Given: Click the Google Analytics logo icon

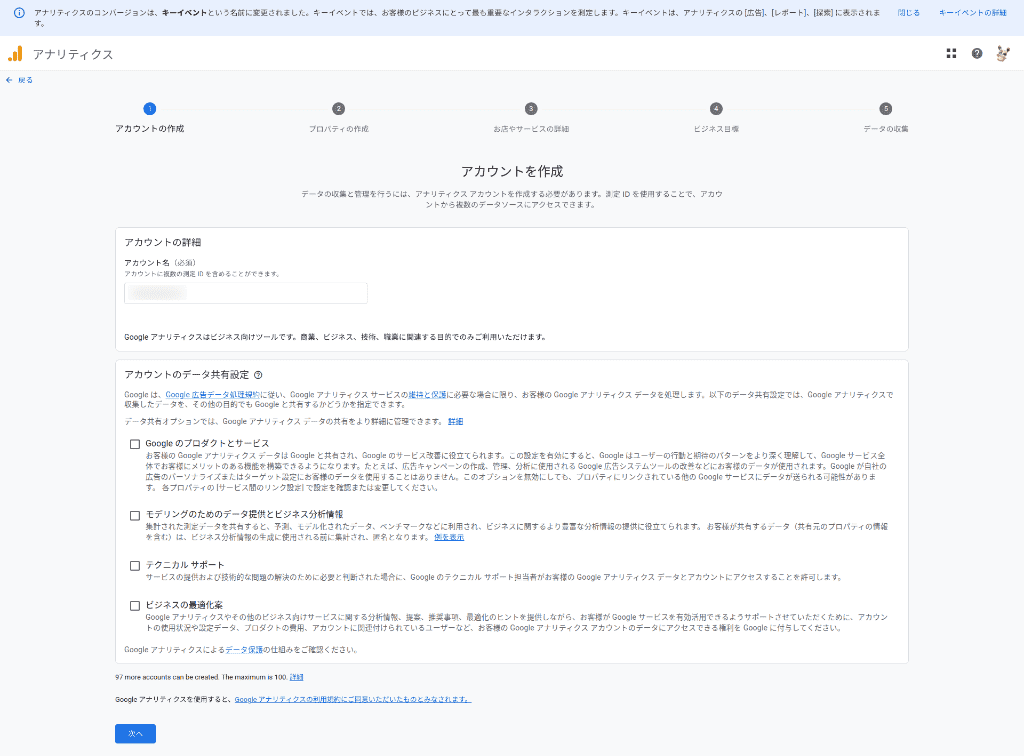Looking at the screenshot, I should 15,54.
